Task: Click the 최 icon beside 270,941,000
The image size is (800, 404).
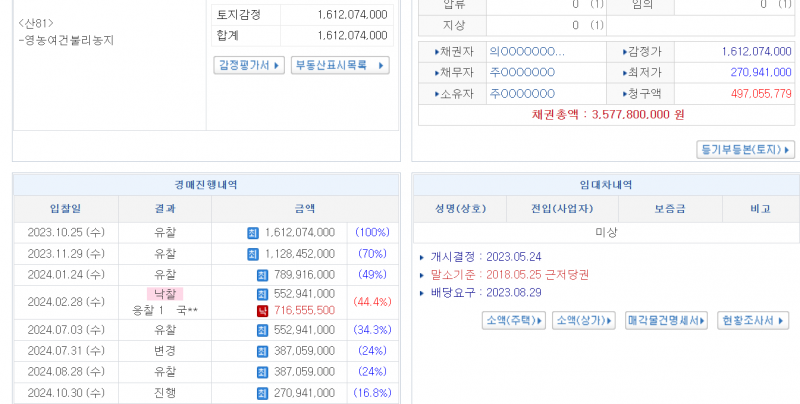Action: coord(263,394)
